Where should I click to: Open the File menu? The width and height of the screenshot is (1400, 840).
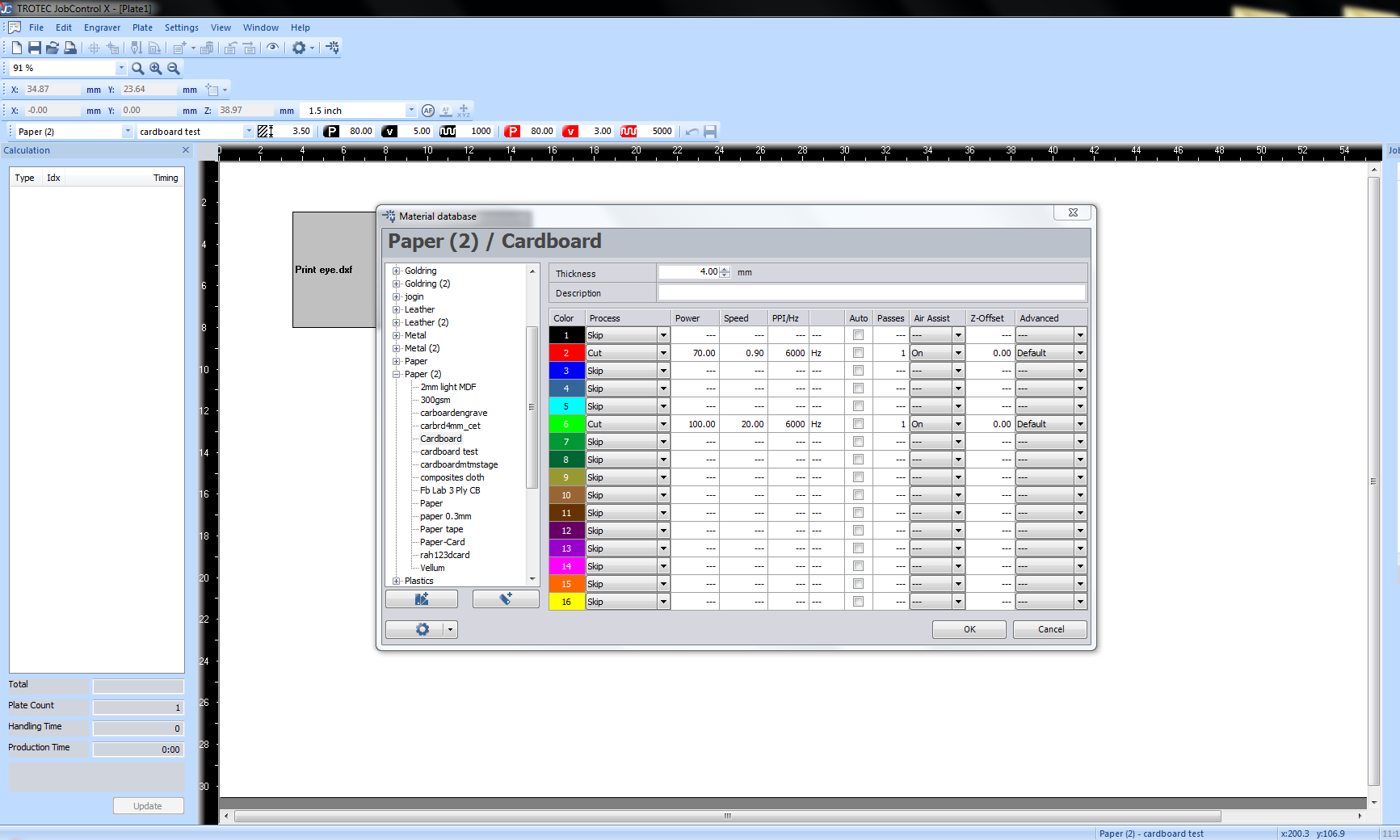(x=36, y=27)
